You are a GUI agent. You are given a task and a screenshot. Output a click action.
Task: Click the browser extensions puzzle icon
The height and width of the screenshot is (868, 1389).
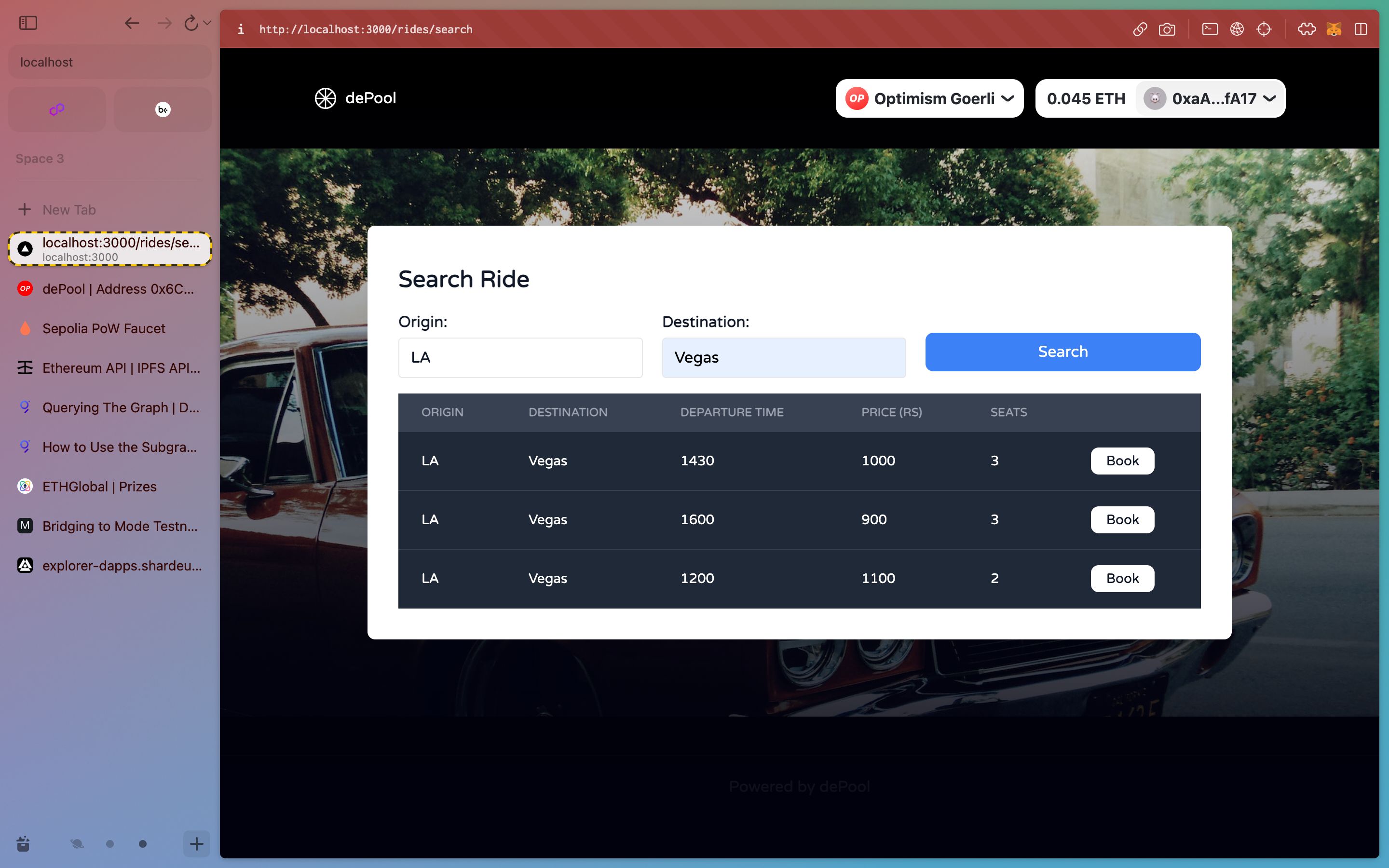point(1306,29)
